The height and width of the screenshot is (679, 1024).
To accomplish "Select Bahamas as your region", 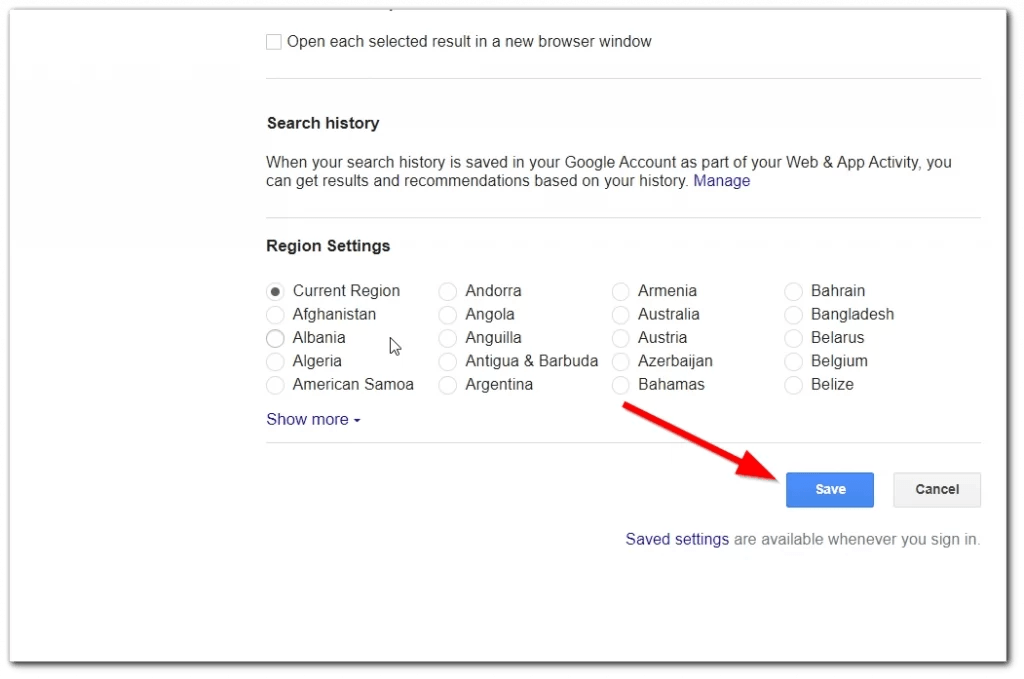I will pyautogui.click(x=620, y=384).
